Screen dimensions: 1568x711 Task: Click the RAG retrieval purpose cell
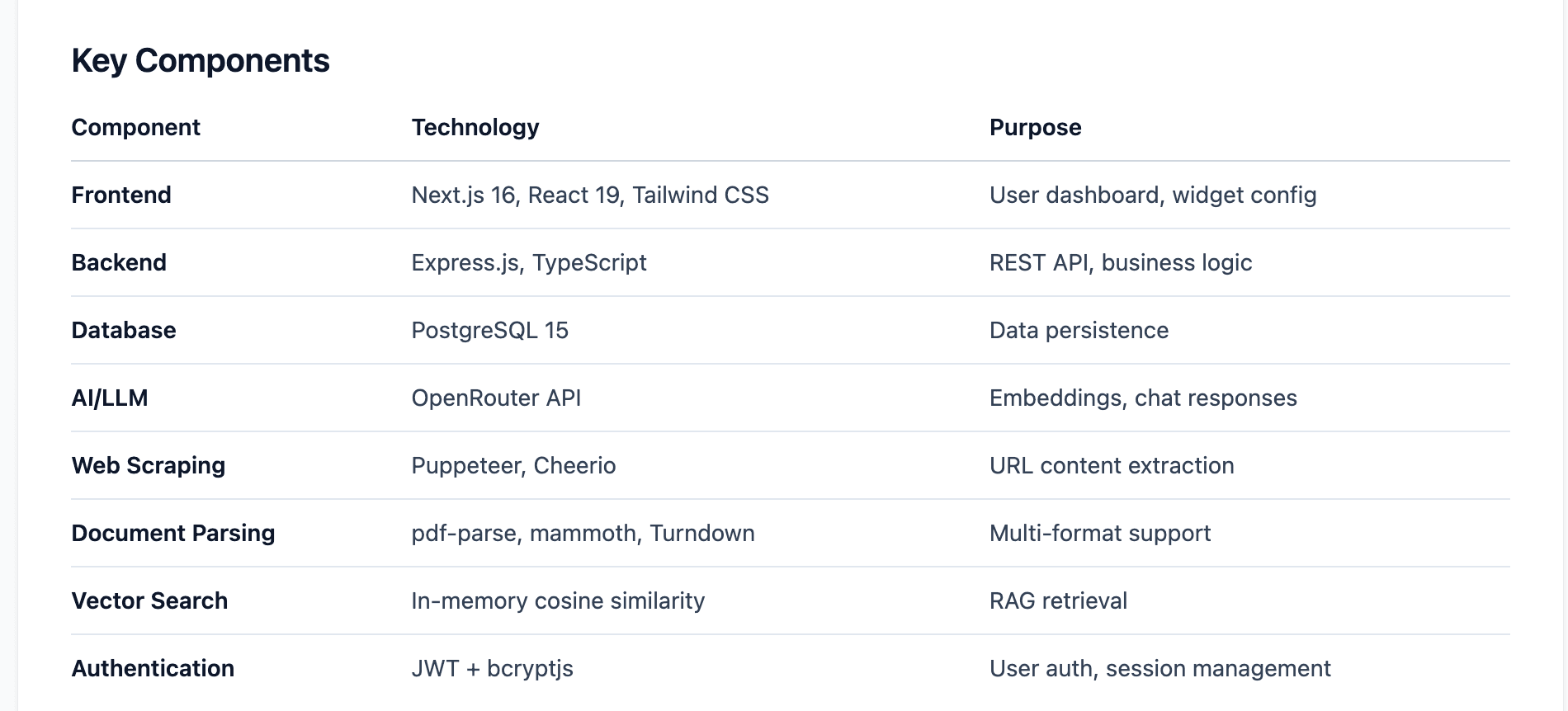pyautogui.click(x=1058, y=600)
